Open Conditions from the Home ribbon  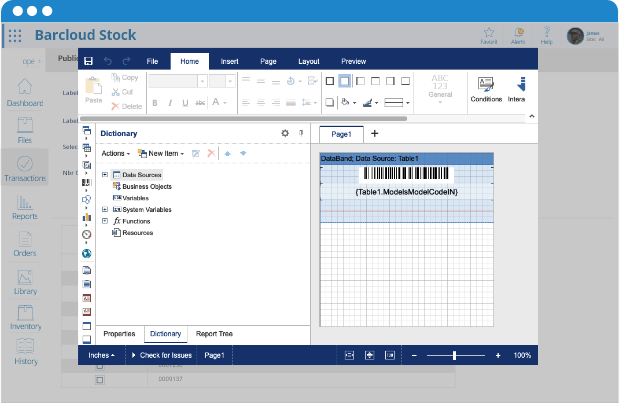(x=486, y=90)
